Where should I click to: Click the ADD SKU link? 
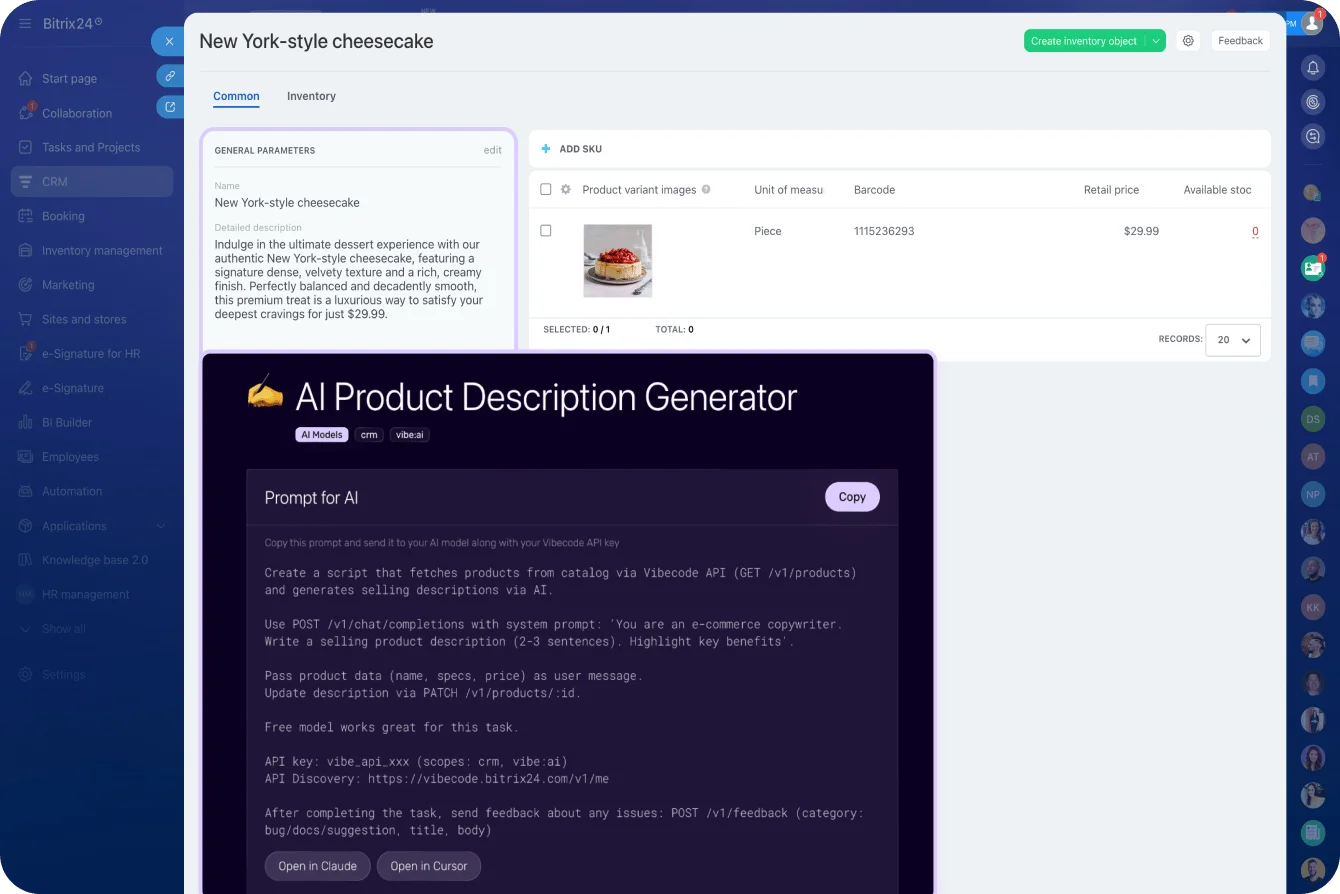(580, 149)
